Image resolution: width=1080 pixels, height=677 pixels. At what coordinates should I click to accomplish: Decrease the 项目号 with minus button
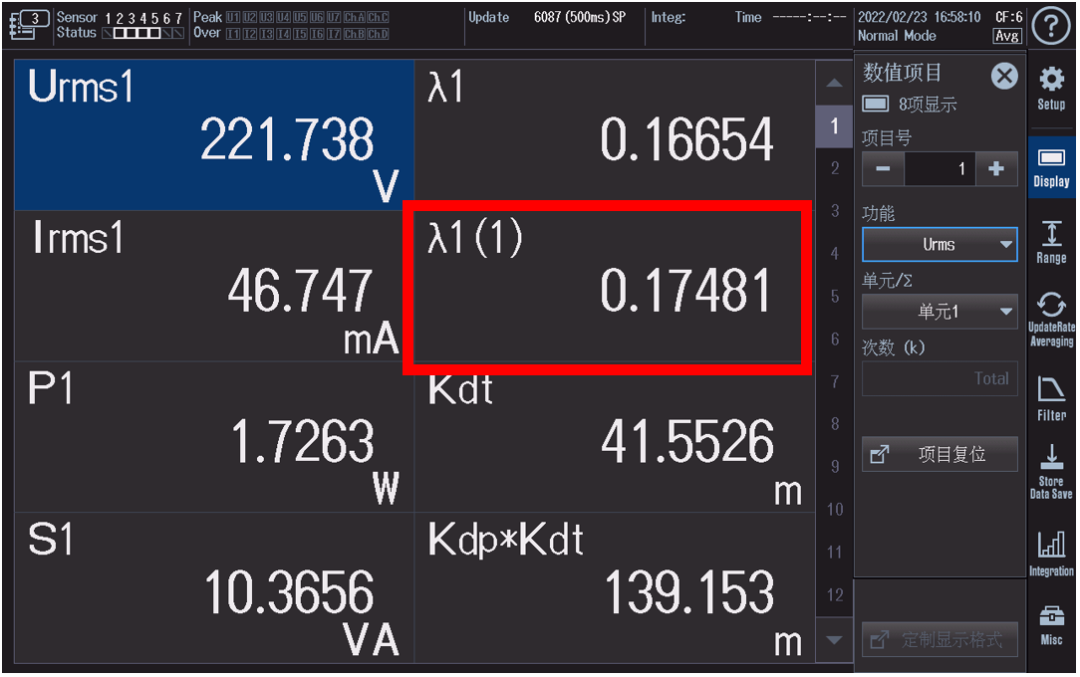(x=883, y=169)
